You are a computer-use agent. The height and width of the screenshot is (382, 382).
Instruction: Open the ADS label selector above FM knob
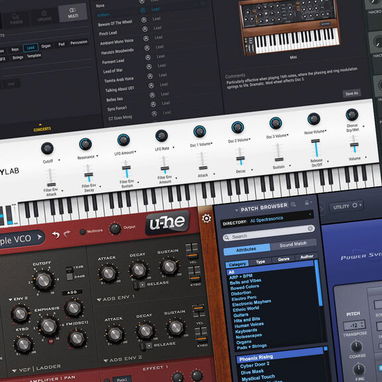coord(71,292)
